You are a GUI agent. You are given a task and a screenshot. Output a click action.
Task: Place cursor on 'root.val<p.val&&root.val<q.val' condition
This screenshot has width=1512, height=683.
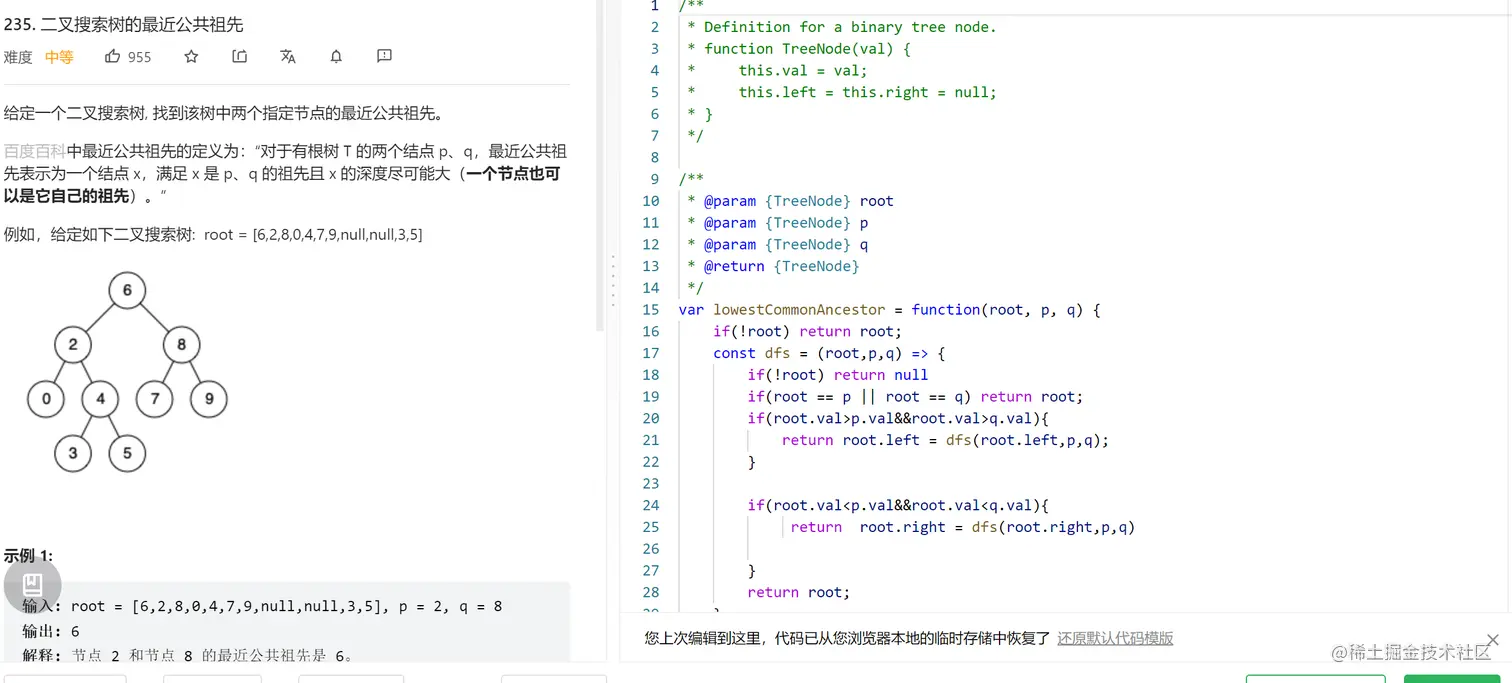(x=898, y=505)
